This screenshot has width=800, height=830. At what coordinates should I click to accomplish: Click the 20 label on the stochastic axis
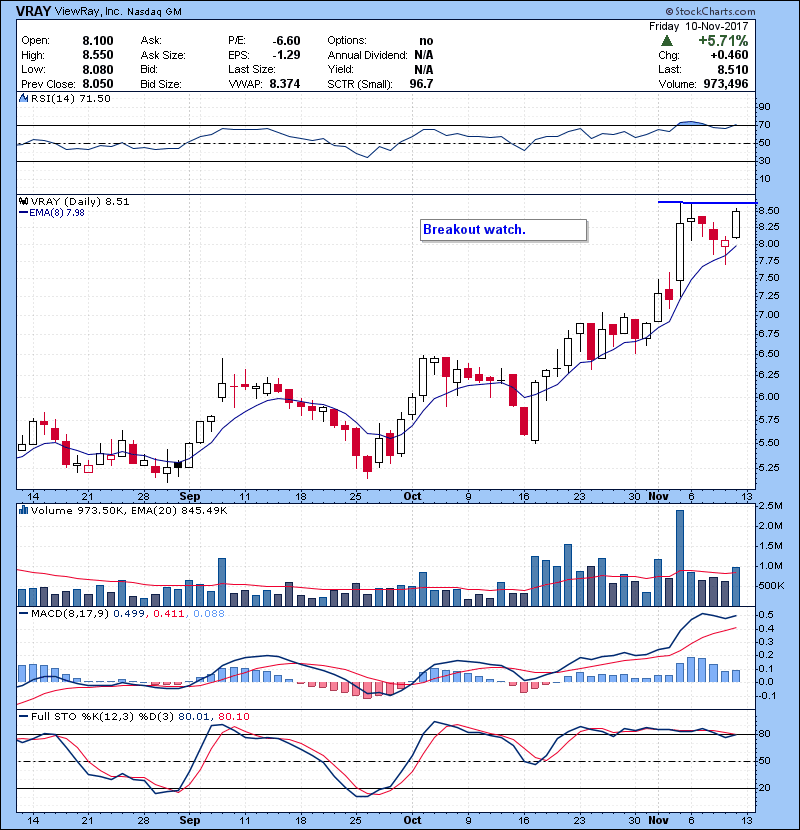pyautogui.click(x=765, y=788)
